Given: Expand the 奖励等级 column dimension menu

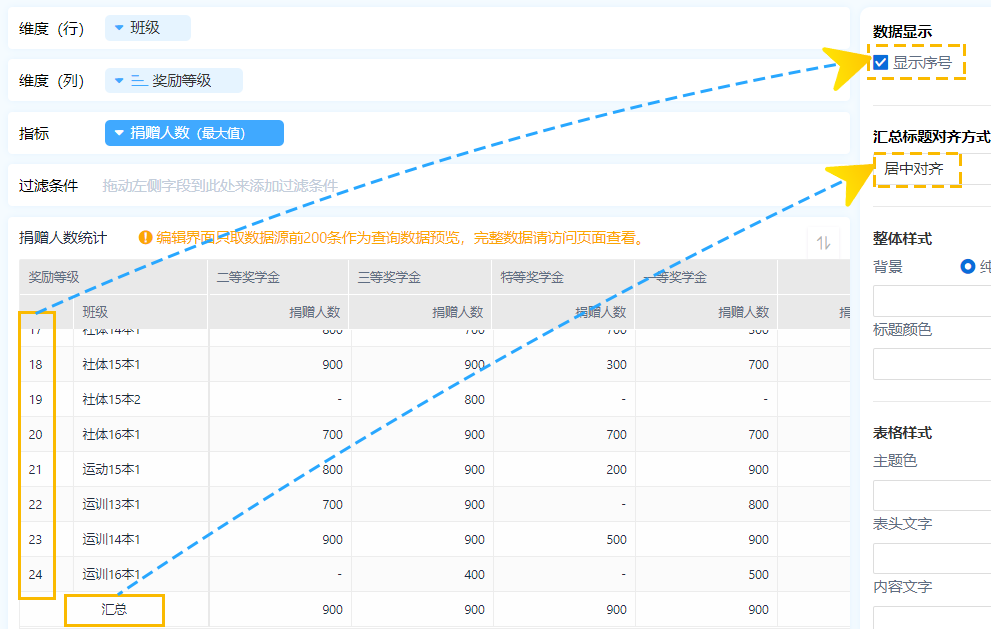Looking at the screenshot, I should tap(119, 81).
